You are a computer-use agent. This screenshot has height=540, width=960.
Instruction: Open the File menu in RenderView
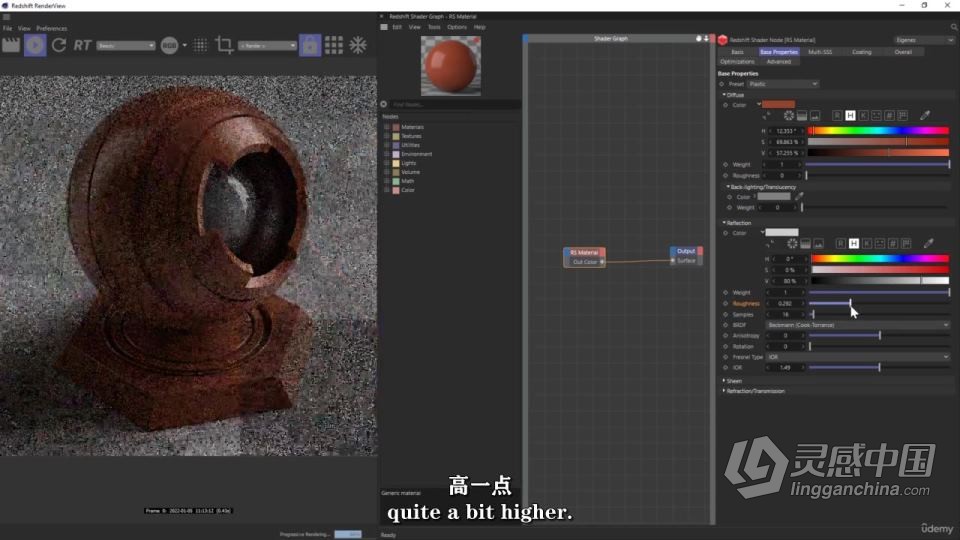7,28
